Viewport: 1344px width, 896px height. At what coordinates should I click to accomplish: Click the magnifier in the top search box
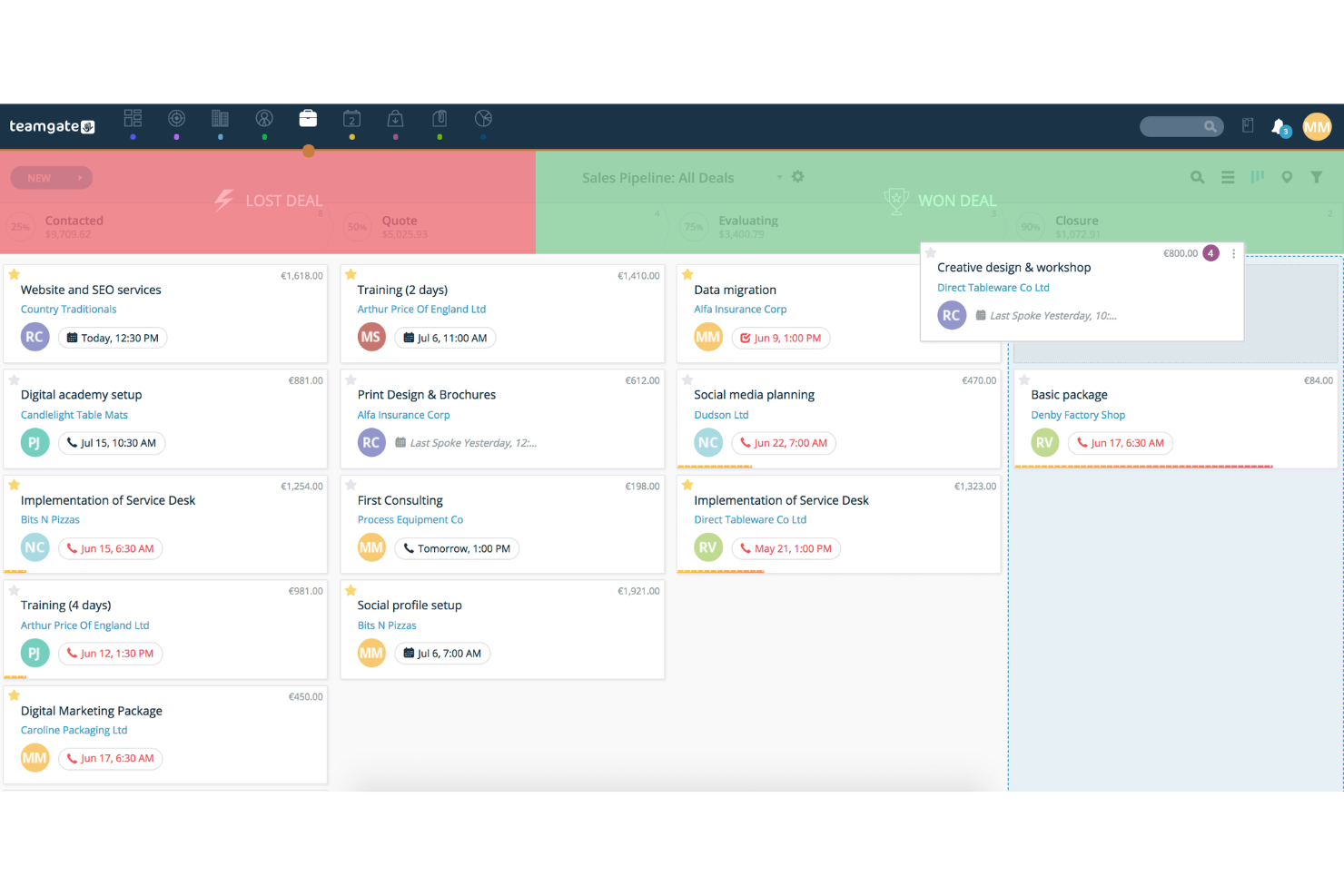tap(1210, 126)
